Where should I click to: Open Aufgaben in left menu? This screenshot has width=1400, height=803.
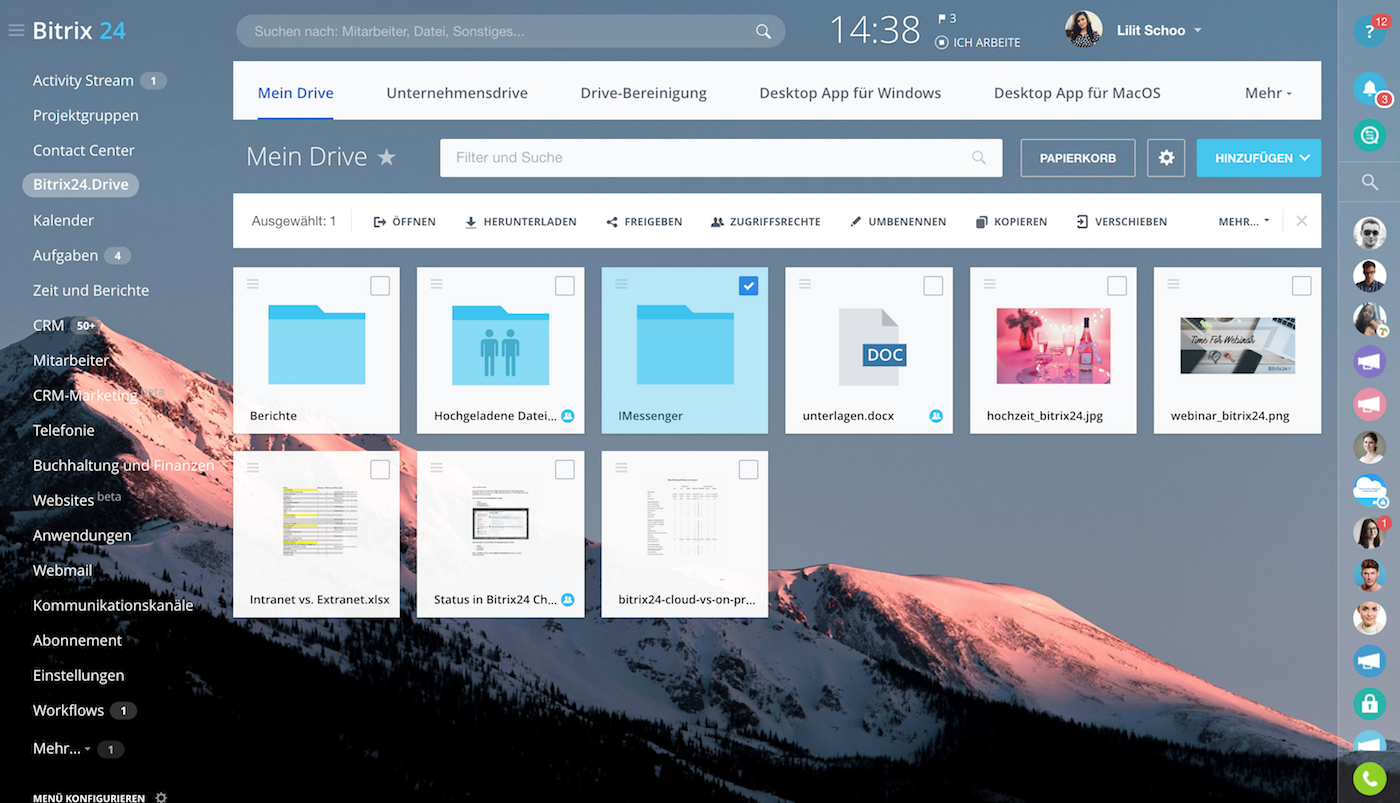(x=65, y=255)
